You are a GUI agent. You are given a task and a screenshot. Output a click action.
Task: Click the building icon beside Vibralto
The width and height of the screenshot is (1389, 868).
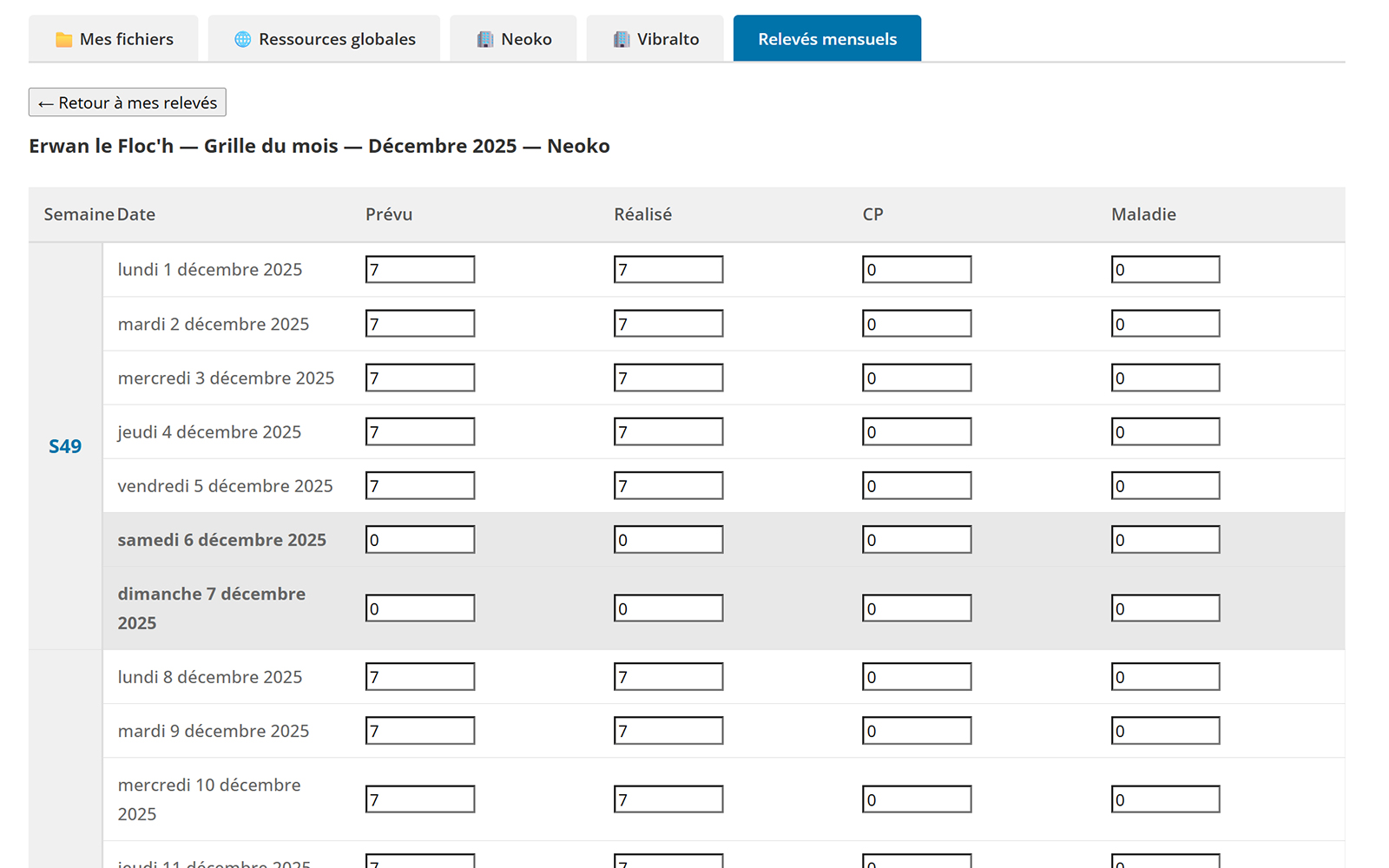[622, 39]
